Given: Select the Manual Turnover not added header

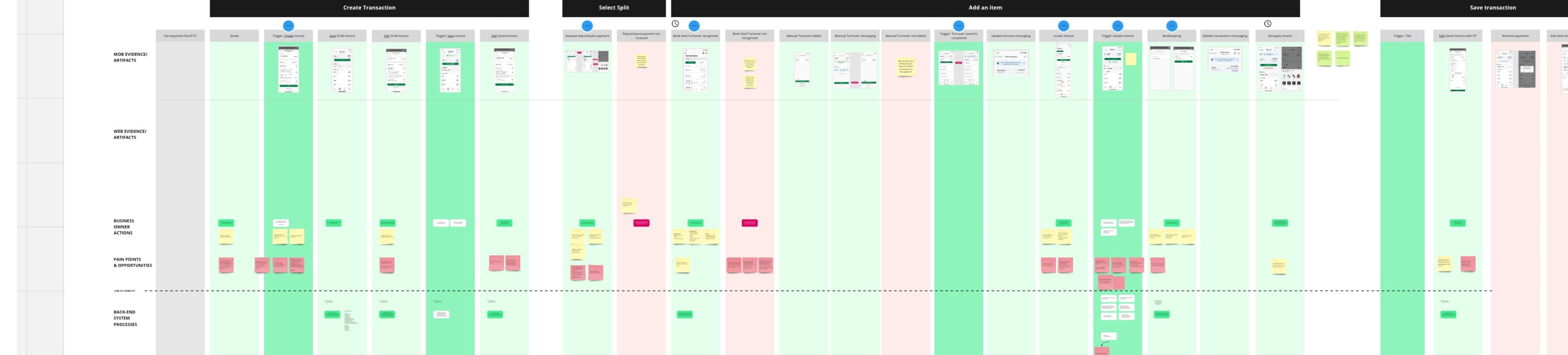Looking at the screenshot, I should (x=906, y=36).
